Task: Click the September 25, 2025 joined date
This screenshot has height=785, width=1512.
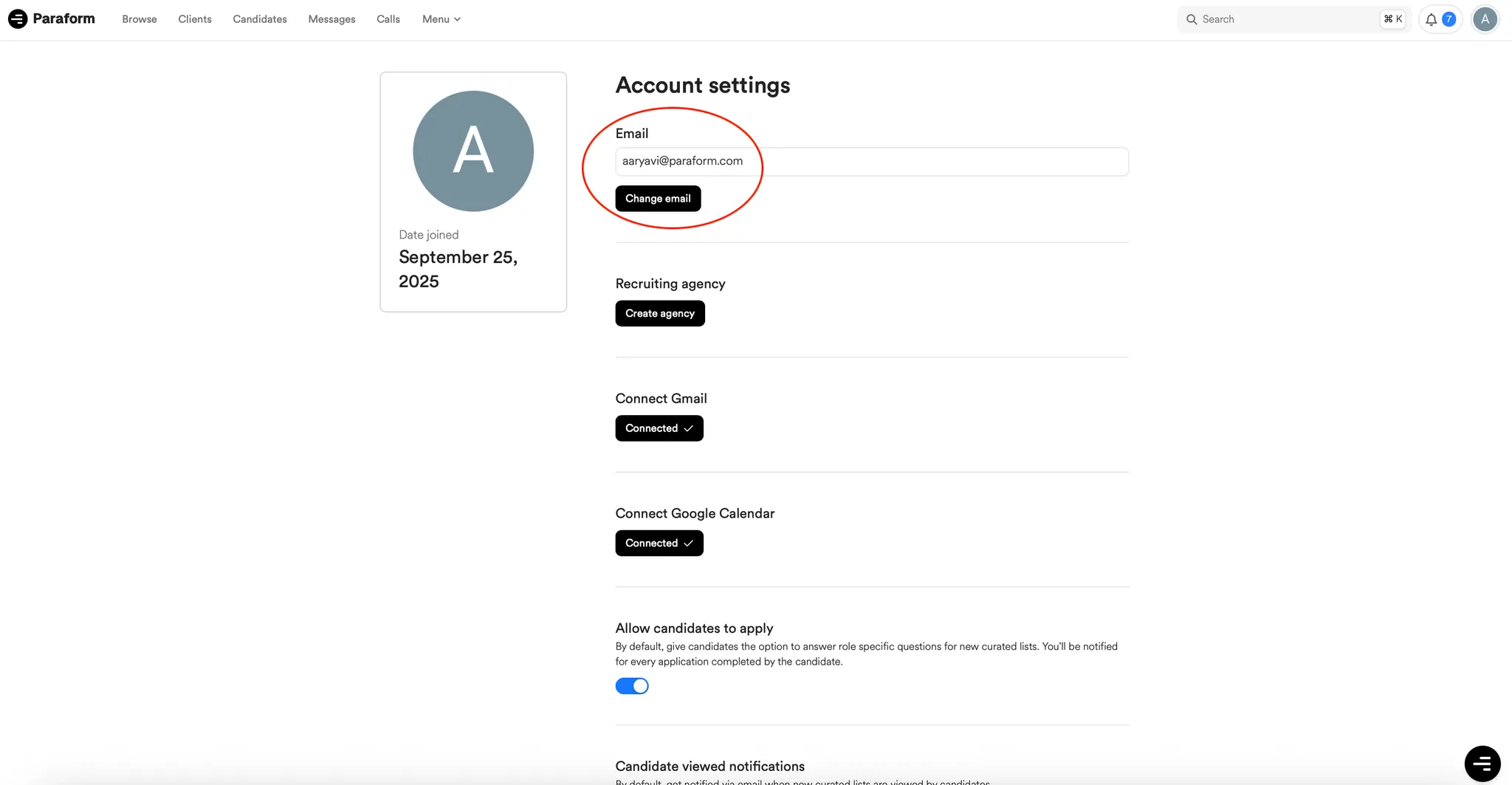Action: tap(458, 269)
